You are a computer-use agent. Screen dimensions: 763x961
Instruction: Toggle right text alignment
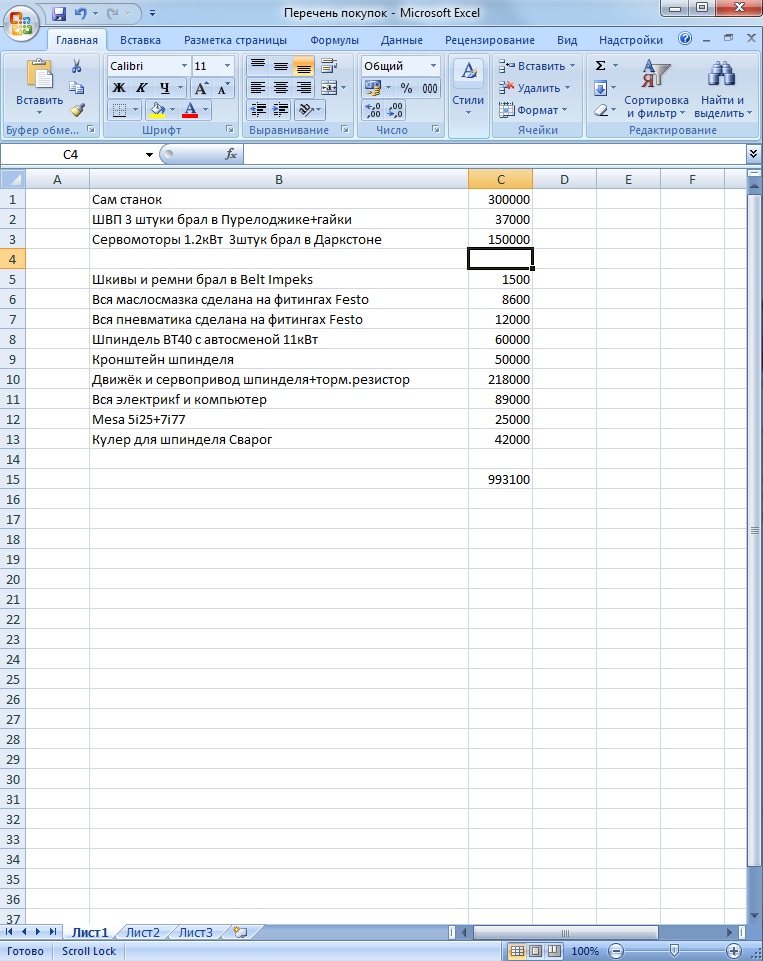303,88
